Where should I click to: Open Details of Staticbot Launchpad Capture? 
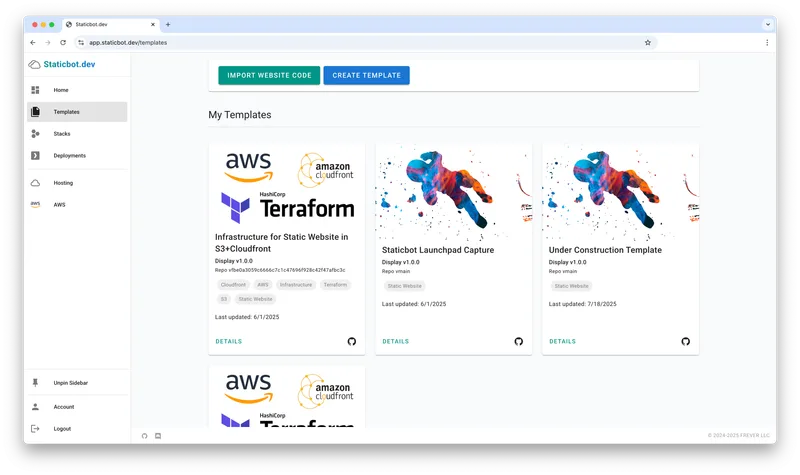pyautogui.click(x=395, y=341)
